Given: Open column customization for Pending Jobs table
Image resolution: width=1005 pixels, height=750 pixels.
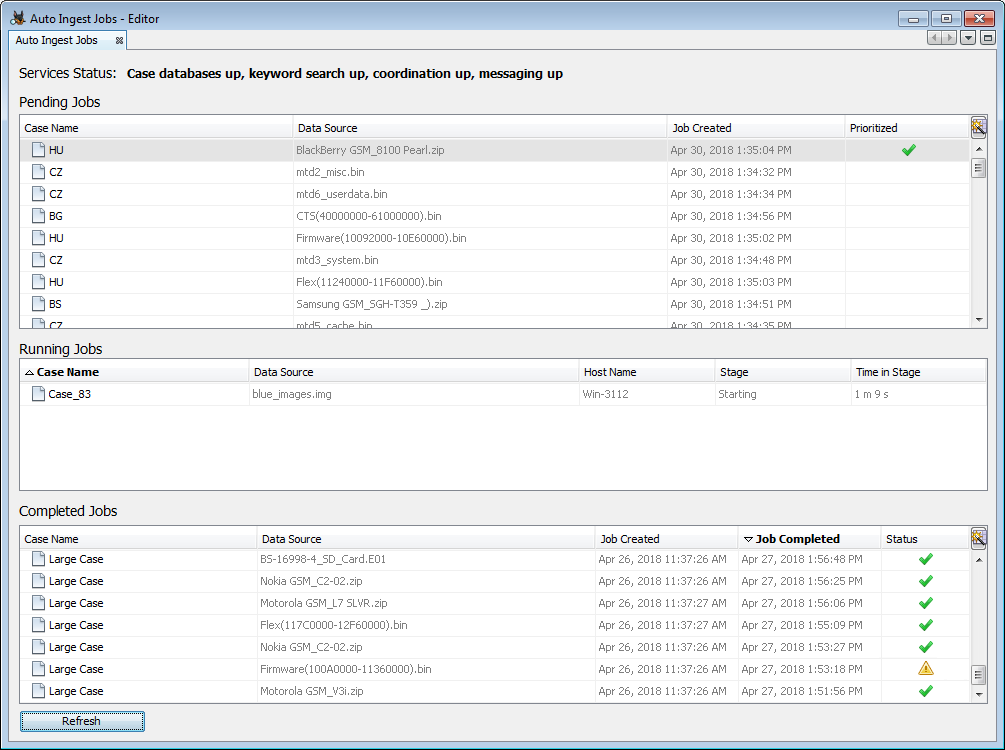Looking at the screenshot, I should [979, 127].
